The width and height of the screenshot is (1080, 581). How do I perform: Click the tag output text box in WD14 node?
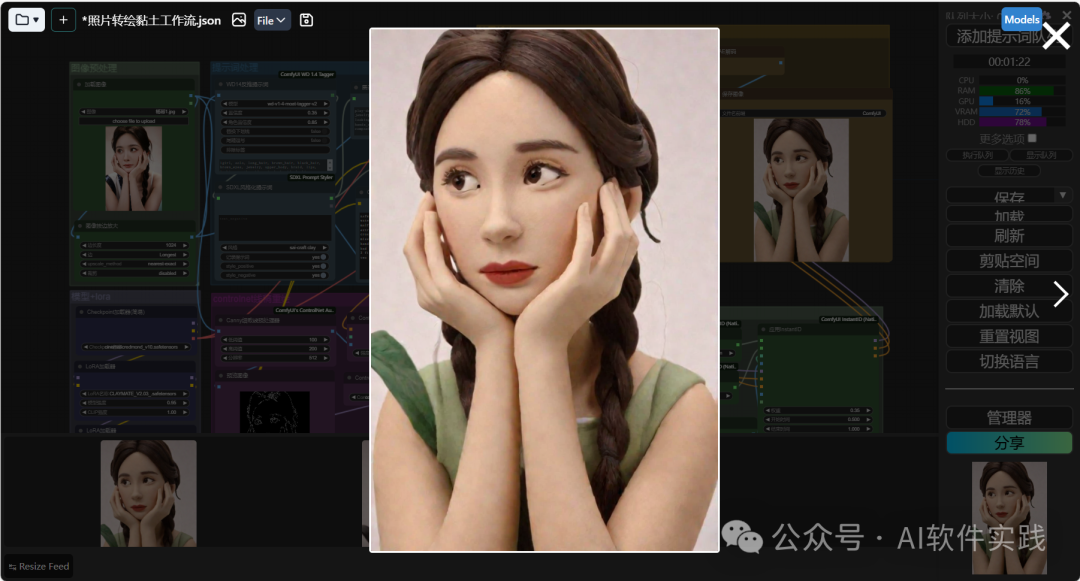[x=275, y=165]
